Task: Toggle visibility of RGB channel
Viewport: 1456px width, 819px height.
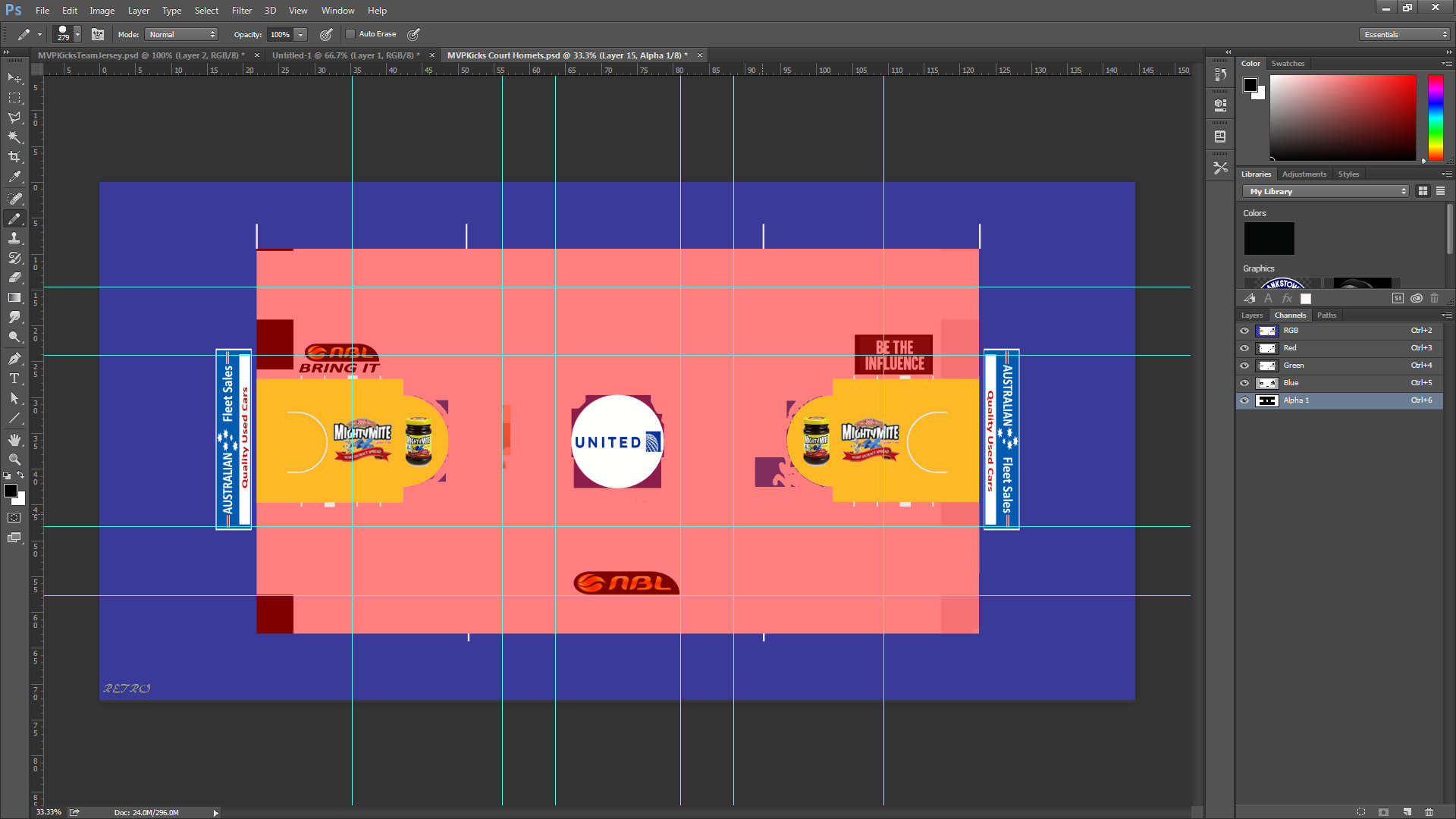Action: tap(1244, 331)
